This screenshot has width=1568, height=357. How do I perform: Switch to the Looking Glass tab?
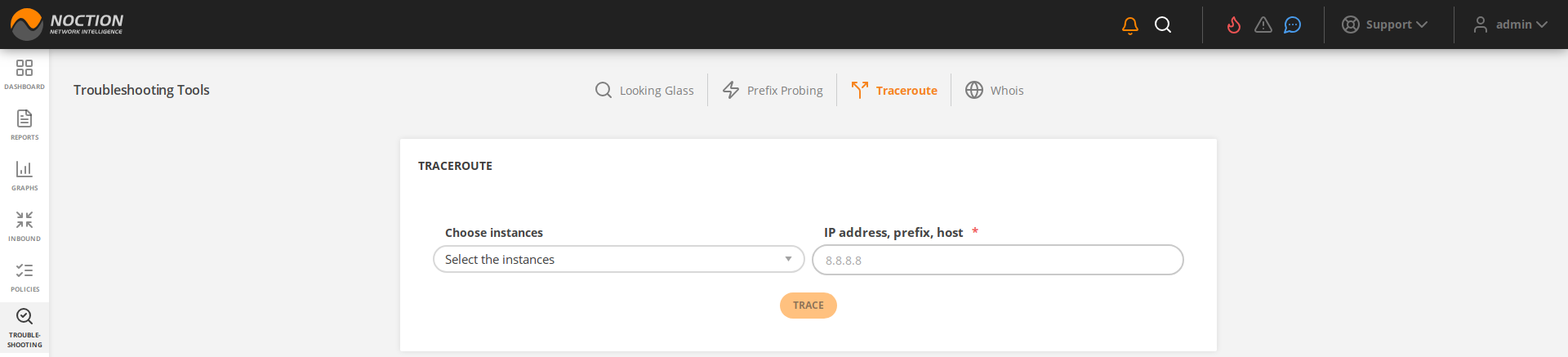click(644, 91)
